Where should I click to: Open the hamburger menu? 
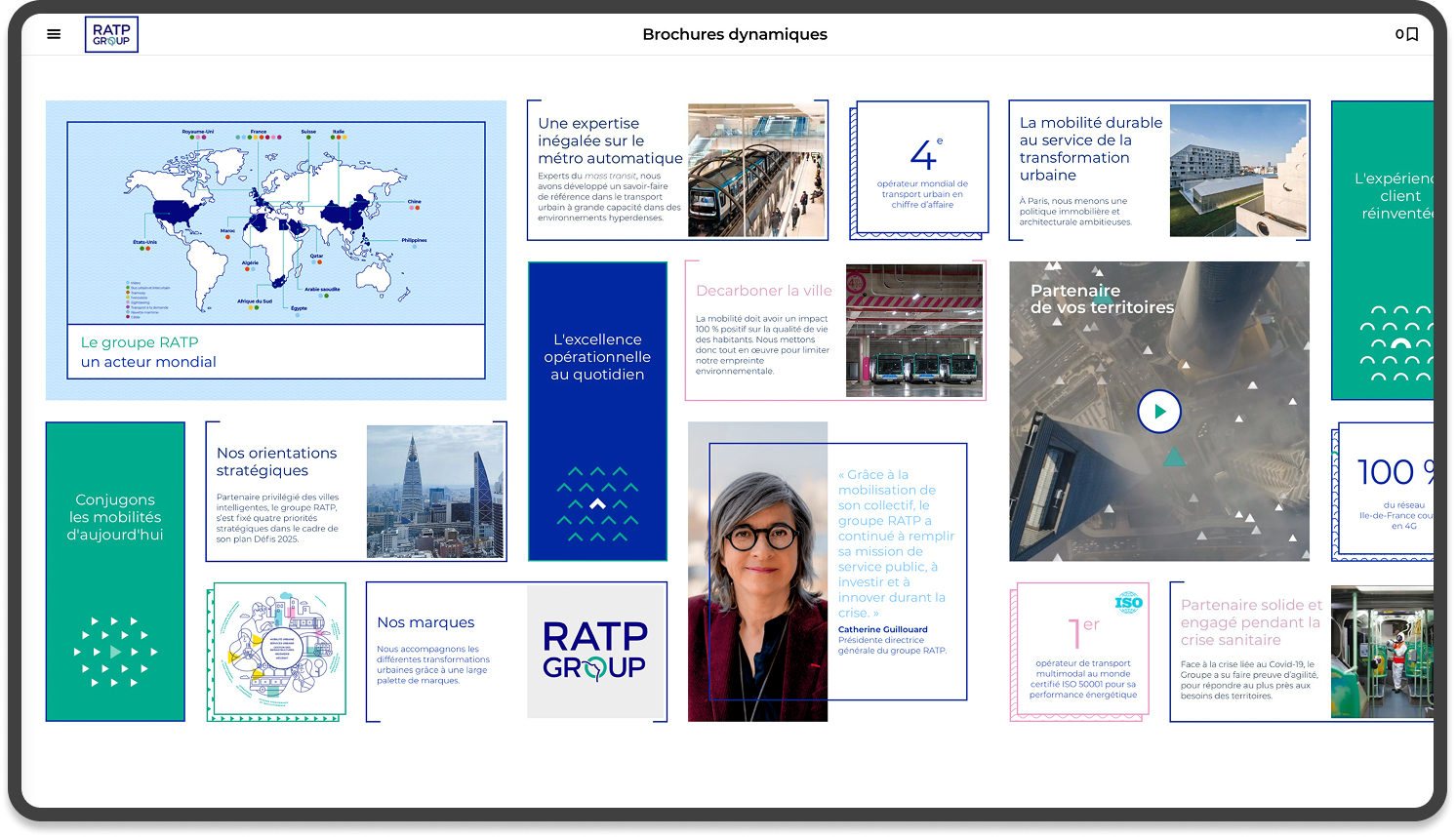pos(54,34)
